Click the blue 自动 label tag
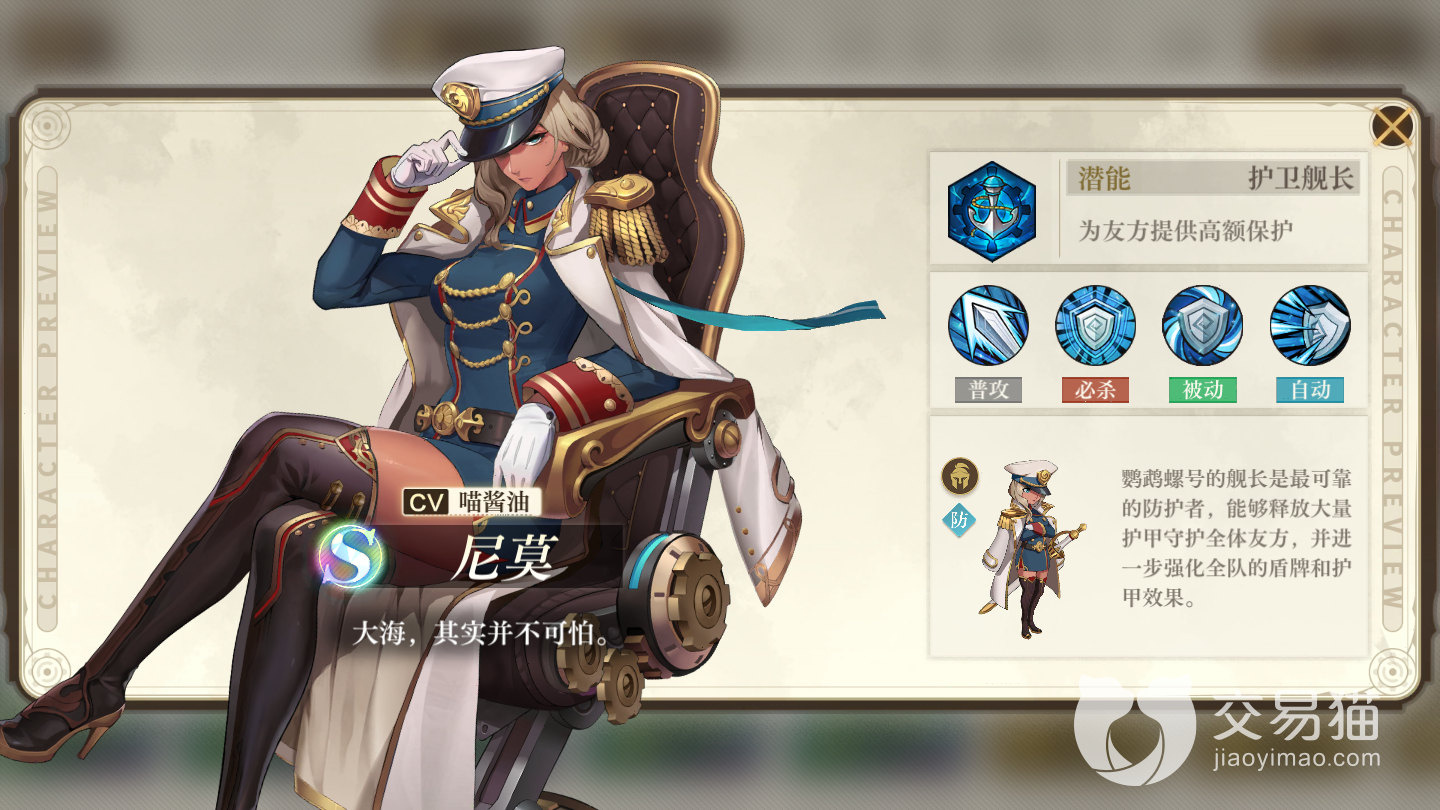The image size is (1440, 810). click(x=1310, y=390)
